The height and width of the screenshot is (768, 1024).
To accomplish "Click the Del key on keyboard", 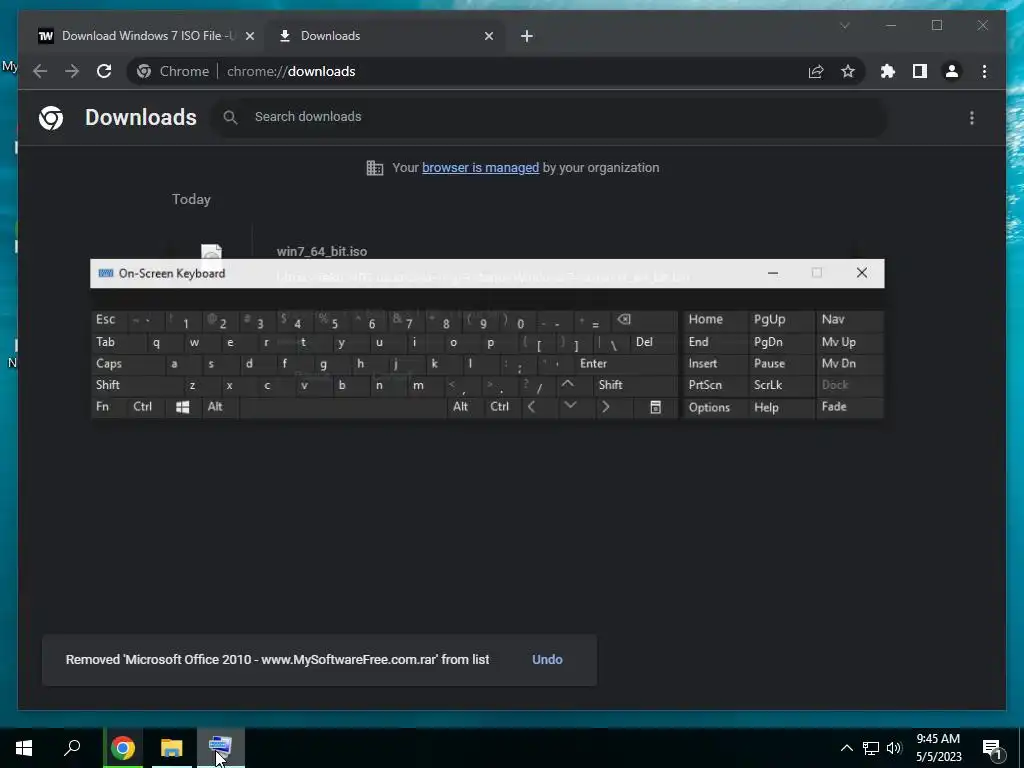I will 654,342.
